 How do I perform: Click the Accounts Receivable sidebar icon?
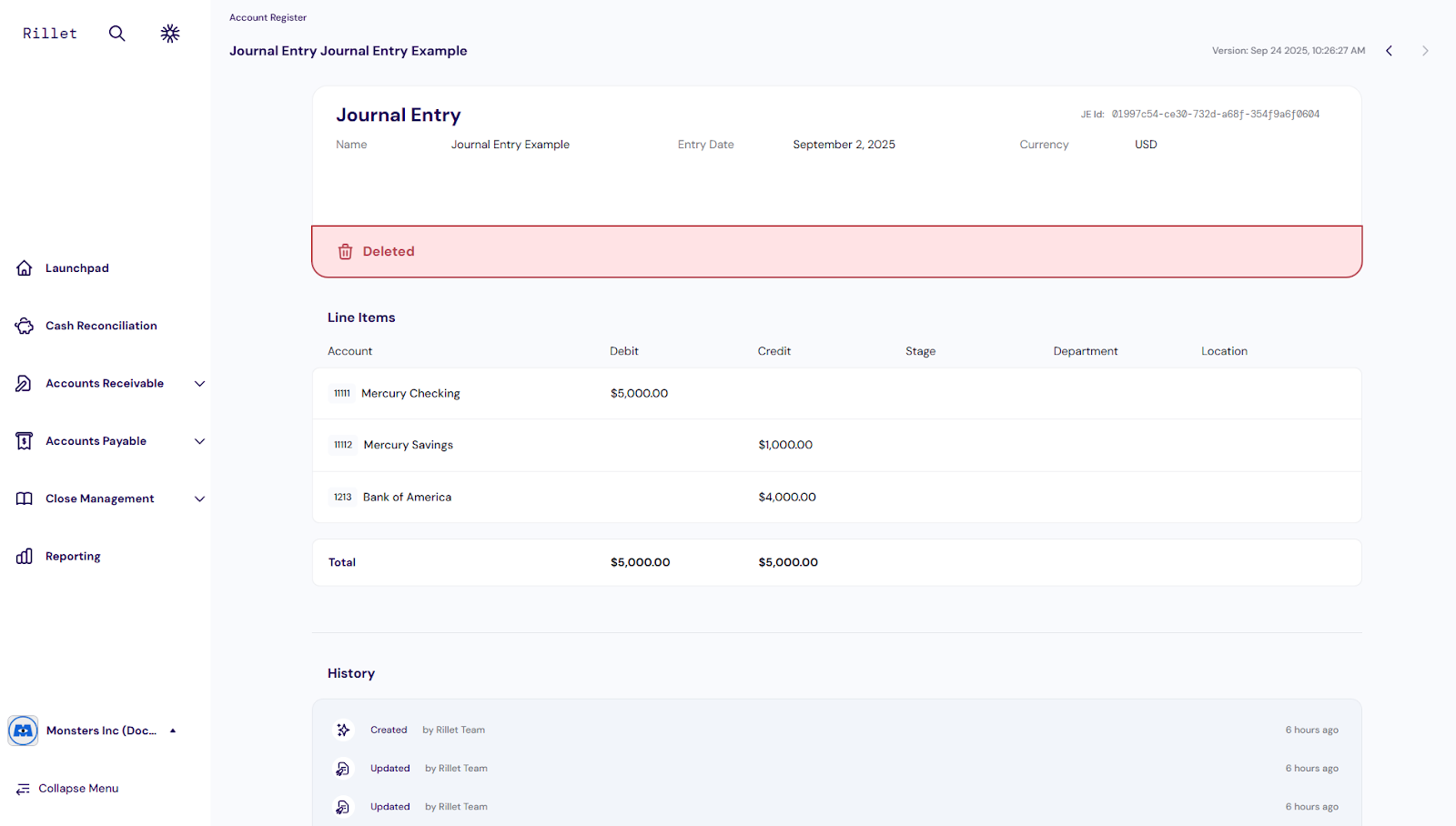(25, 384)
